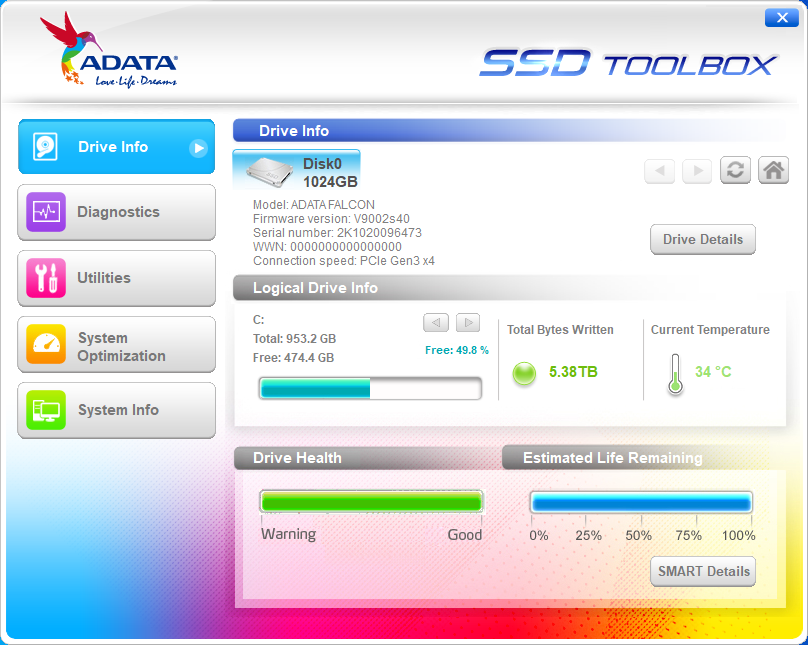Viewport: 808px width, 645px height.
Task: Click the 'Firmware version: V9002s40' line
Action: (x=331, y=218)
